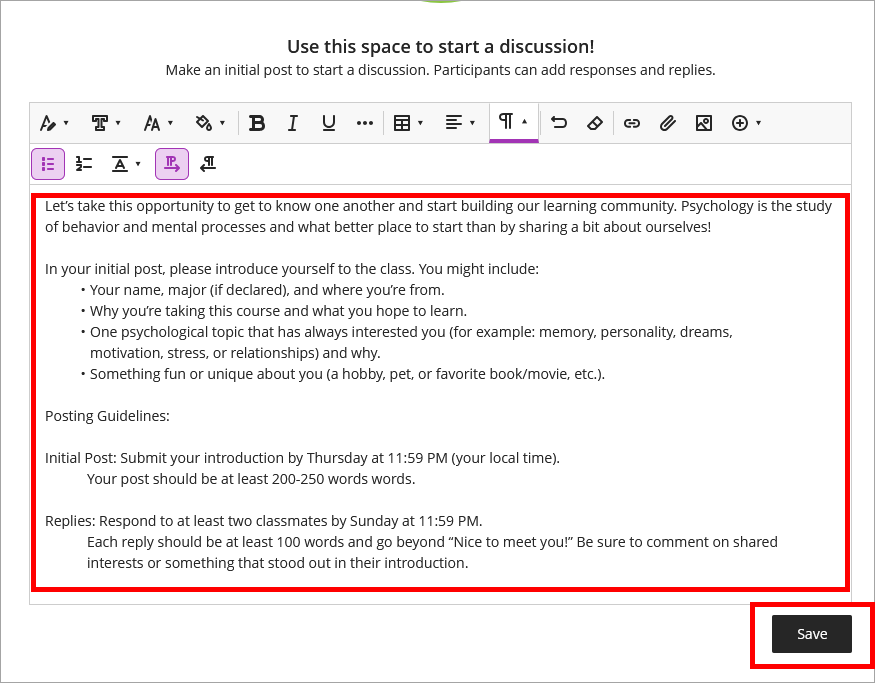Insert an image into the post
Image resolution: width=875 pixels, height=683 pixels.
[703, 122]
